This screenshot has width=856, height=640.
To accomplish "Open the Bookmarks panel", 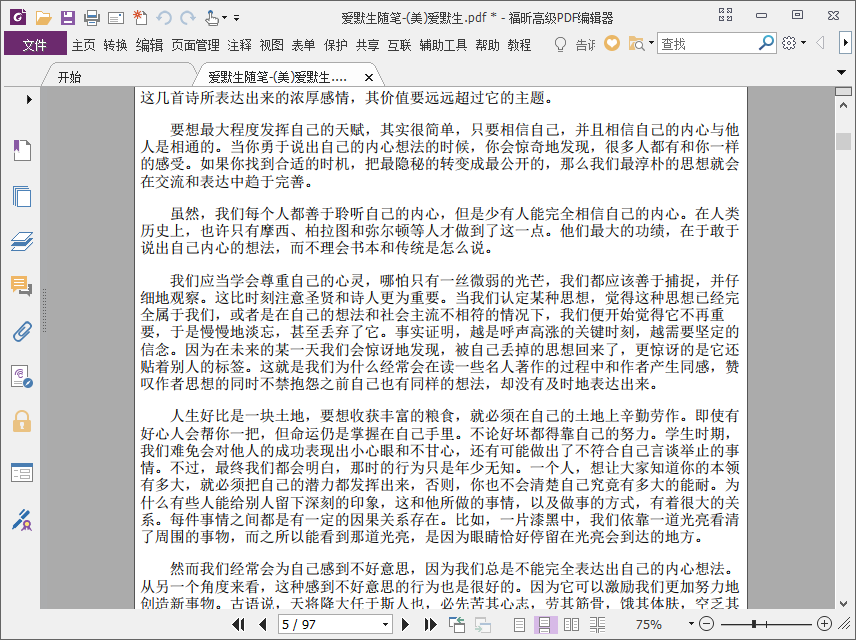I will coord(22,150).
